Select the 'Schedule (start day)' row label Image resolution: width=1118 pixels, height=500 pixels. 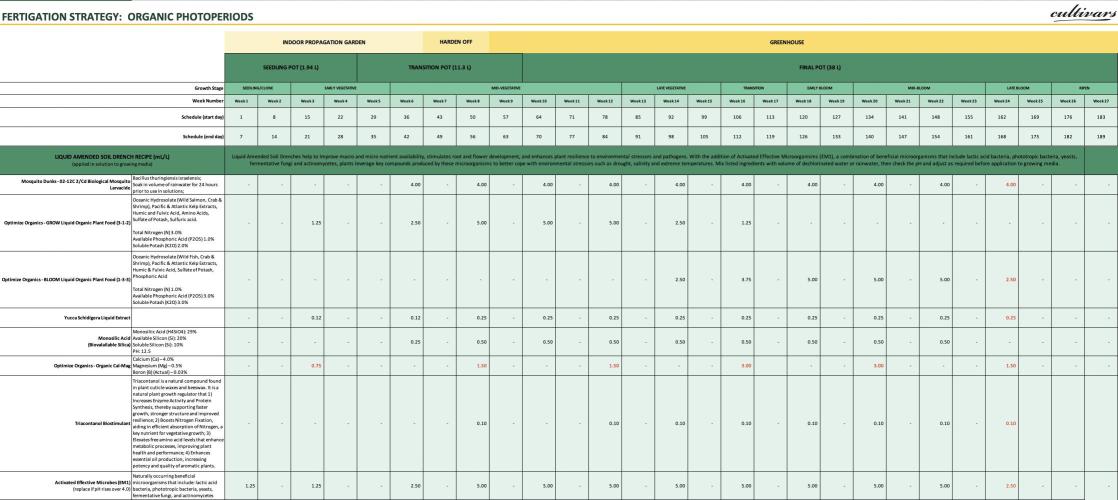[x=202, y=116]
